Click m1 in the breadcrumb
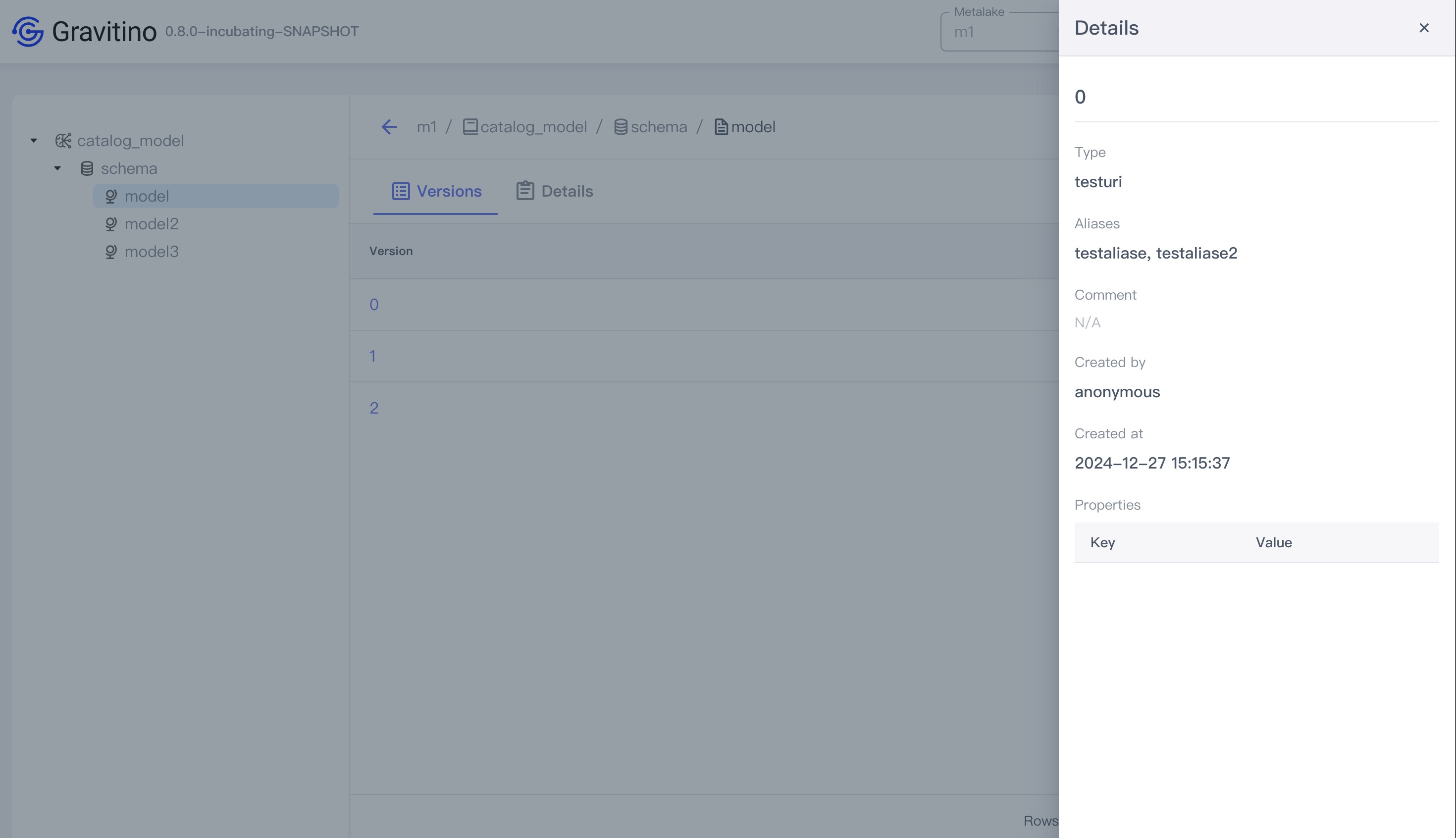 [426, 127]
